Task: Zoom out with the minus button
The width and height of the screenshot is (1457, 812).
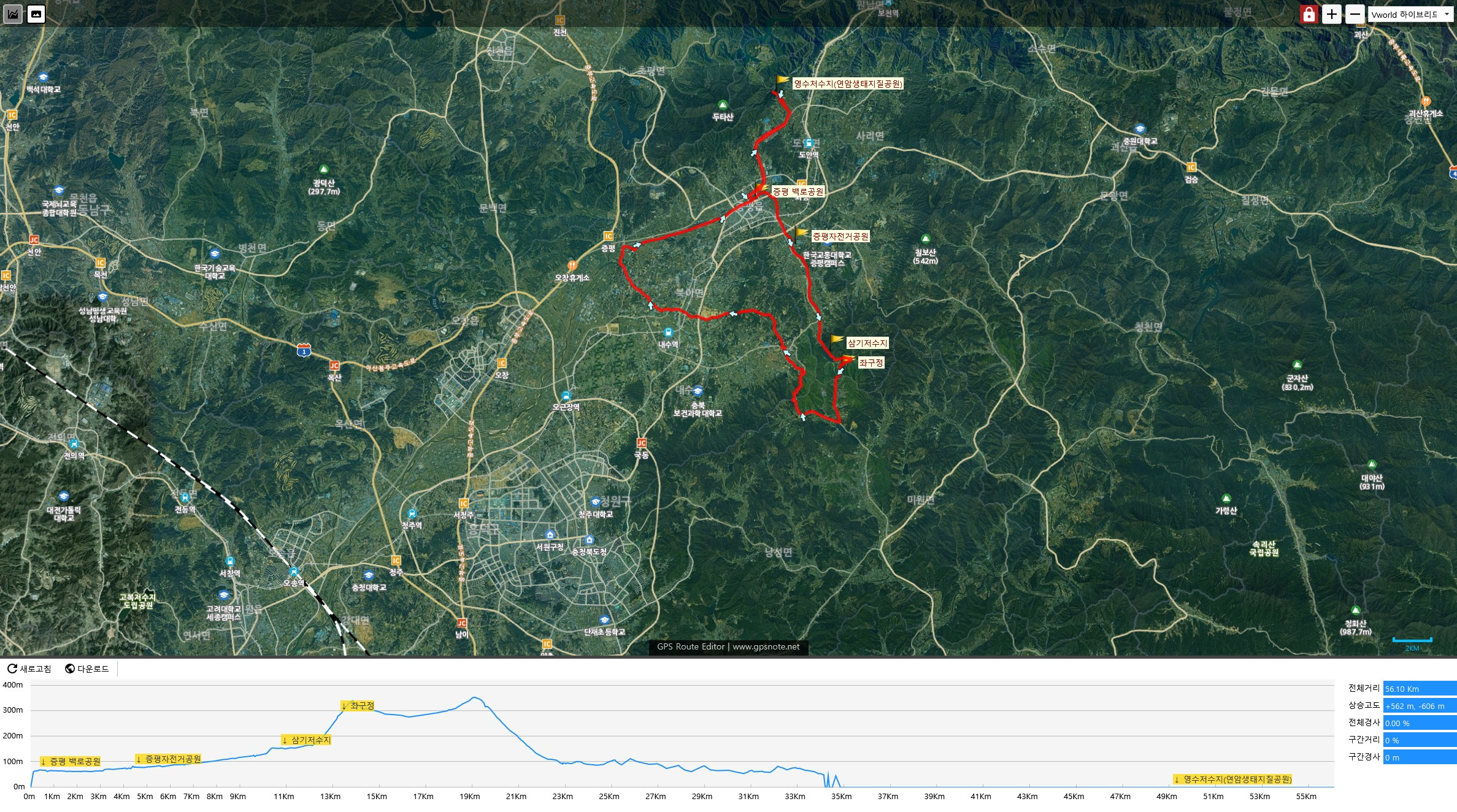Action: click(x=1355, y=15)
